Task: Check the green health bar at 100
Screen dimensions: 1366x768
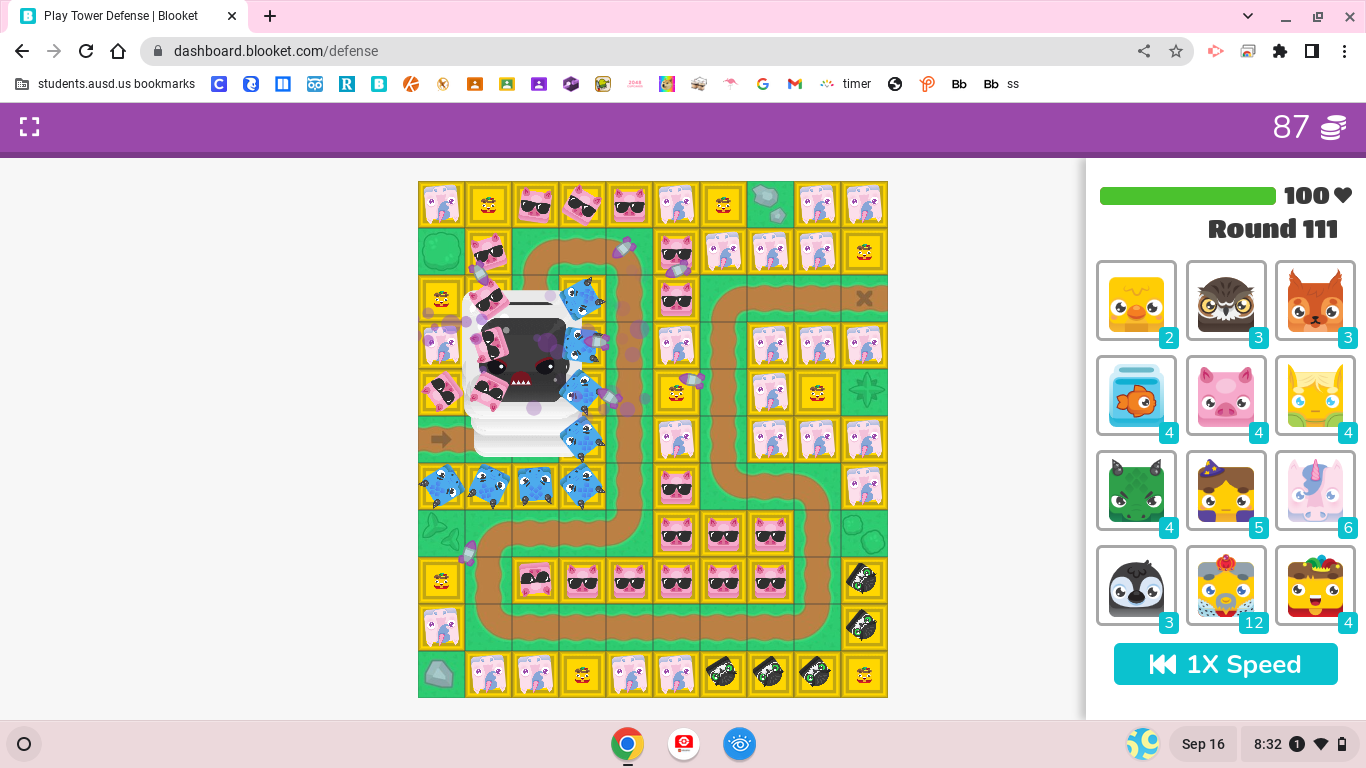Action: tap(1186, 195)
